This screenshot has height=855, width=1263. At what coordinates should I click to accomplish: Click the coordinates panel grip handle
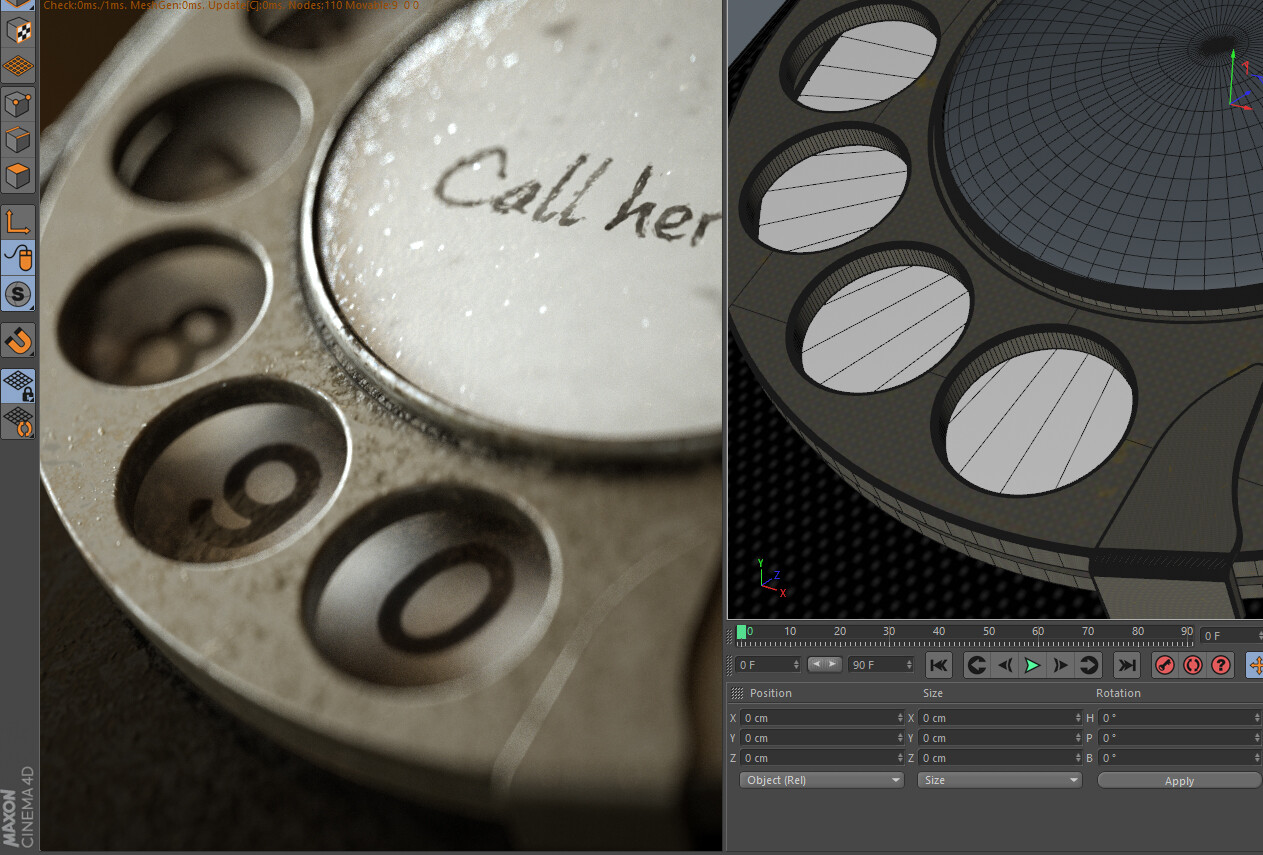[x=737, y=693]
